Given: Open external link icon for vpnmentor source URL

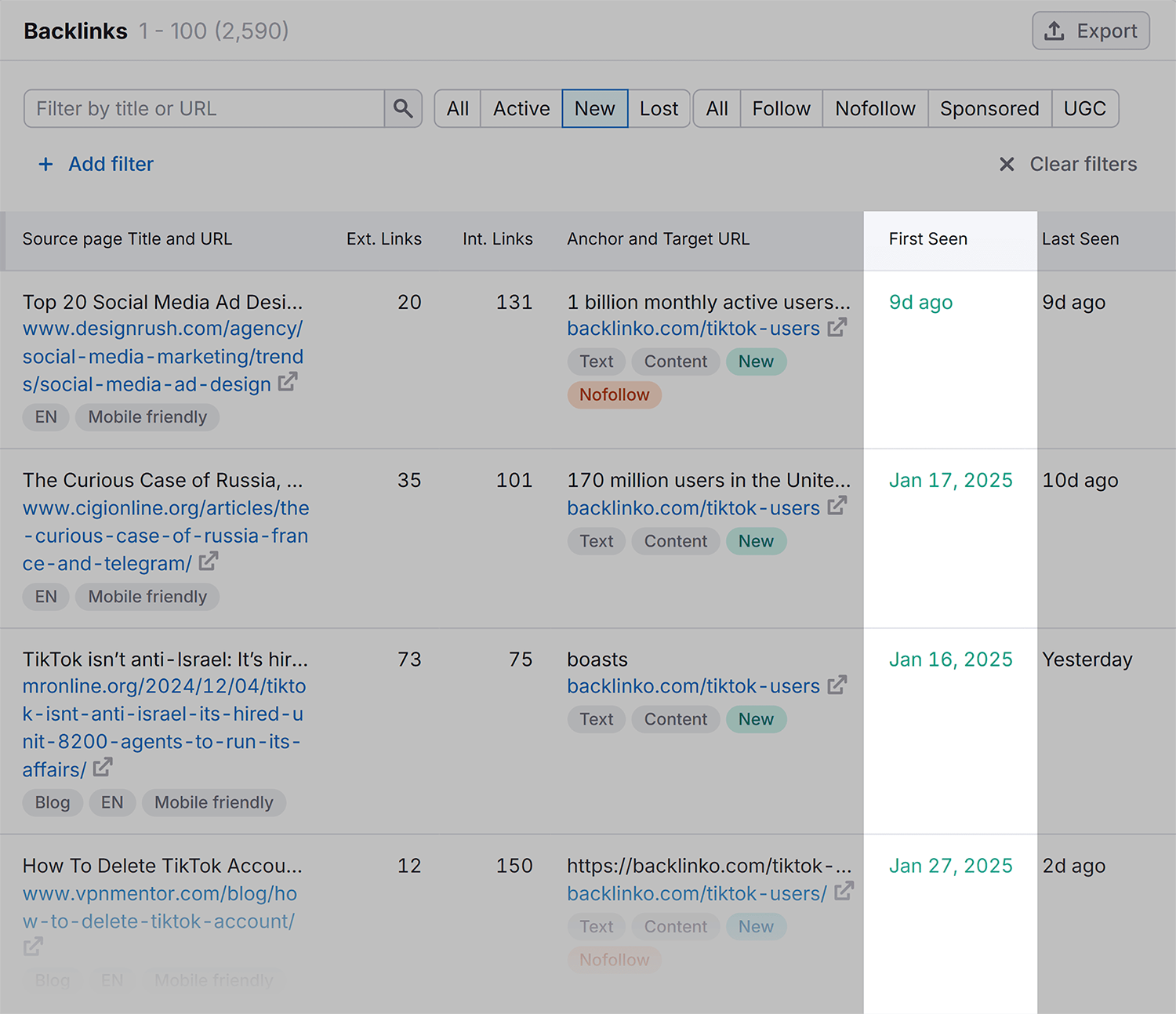Looking at the screenshot, I should (33, 947).
